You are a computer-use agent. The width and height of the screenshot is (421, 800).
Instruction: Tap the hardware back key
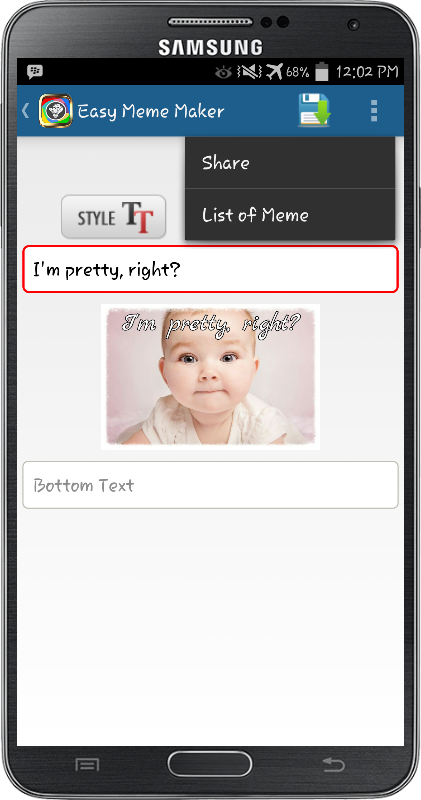[334, 764]
